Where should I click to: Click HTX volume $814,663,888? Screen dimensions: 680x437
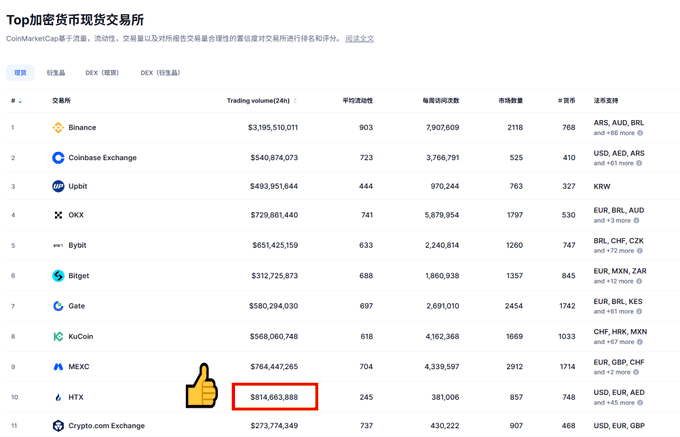click(274, 397)
